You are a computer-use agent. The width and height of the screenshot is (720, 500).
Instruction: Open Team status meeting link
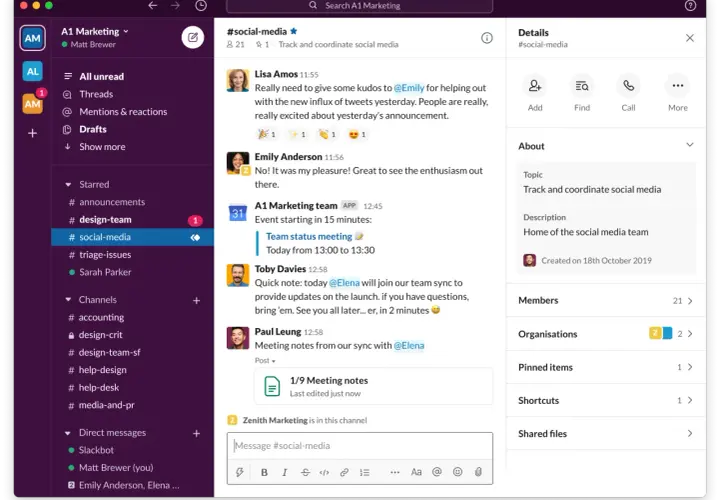pyautogui.click(x=309, y=236)
